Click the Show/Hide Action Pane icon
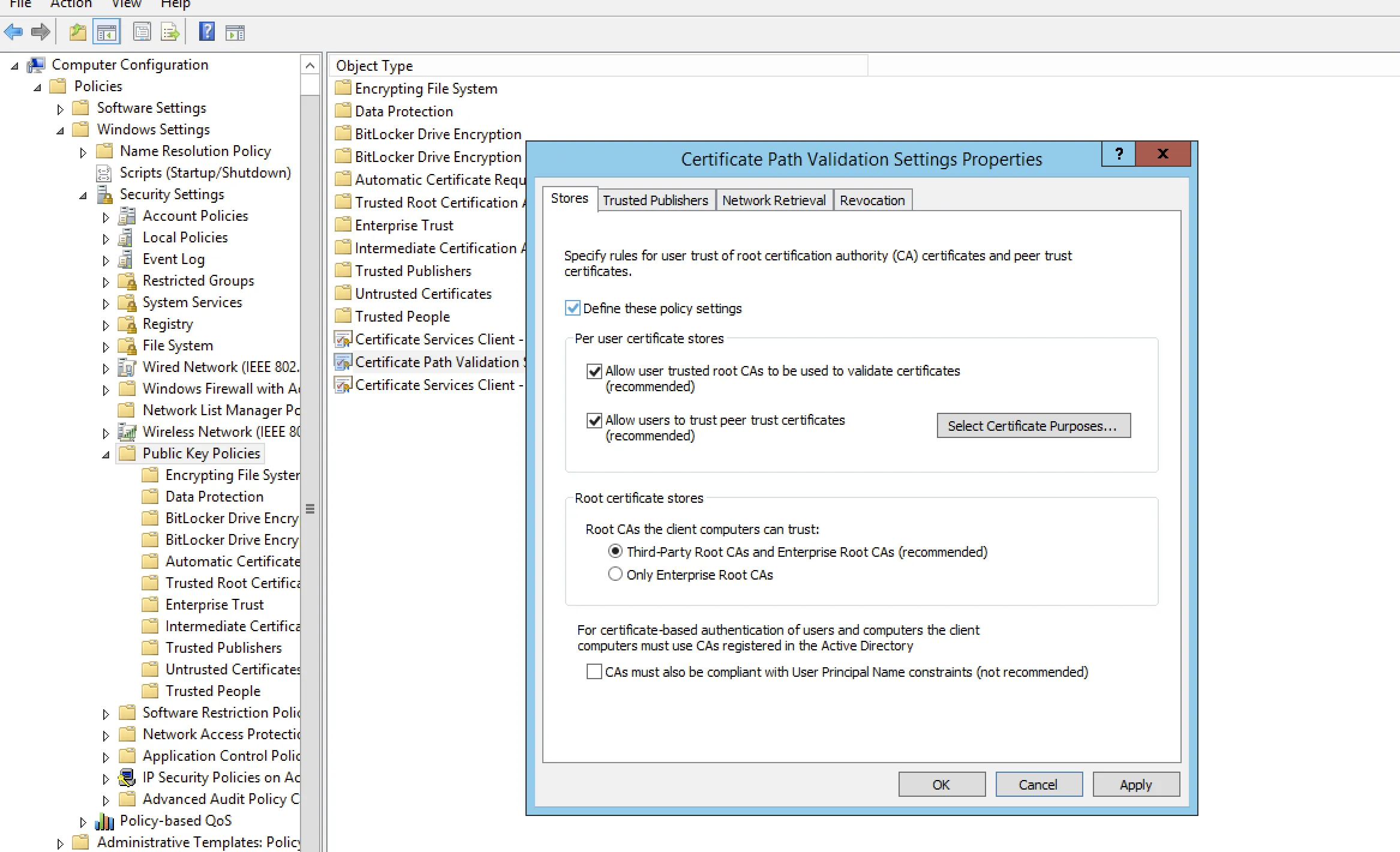Viewport: 1400px width, 852px height. click(235, 32)
